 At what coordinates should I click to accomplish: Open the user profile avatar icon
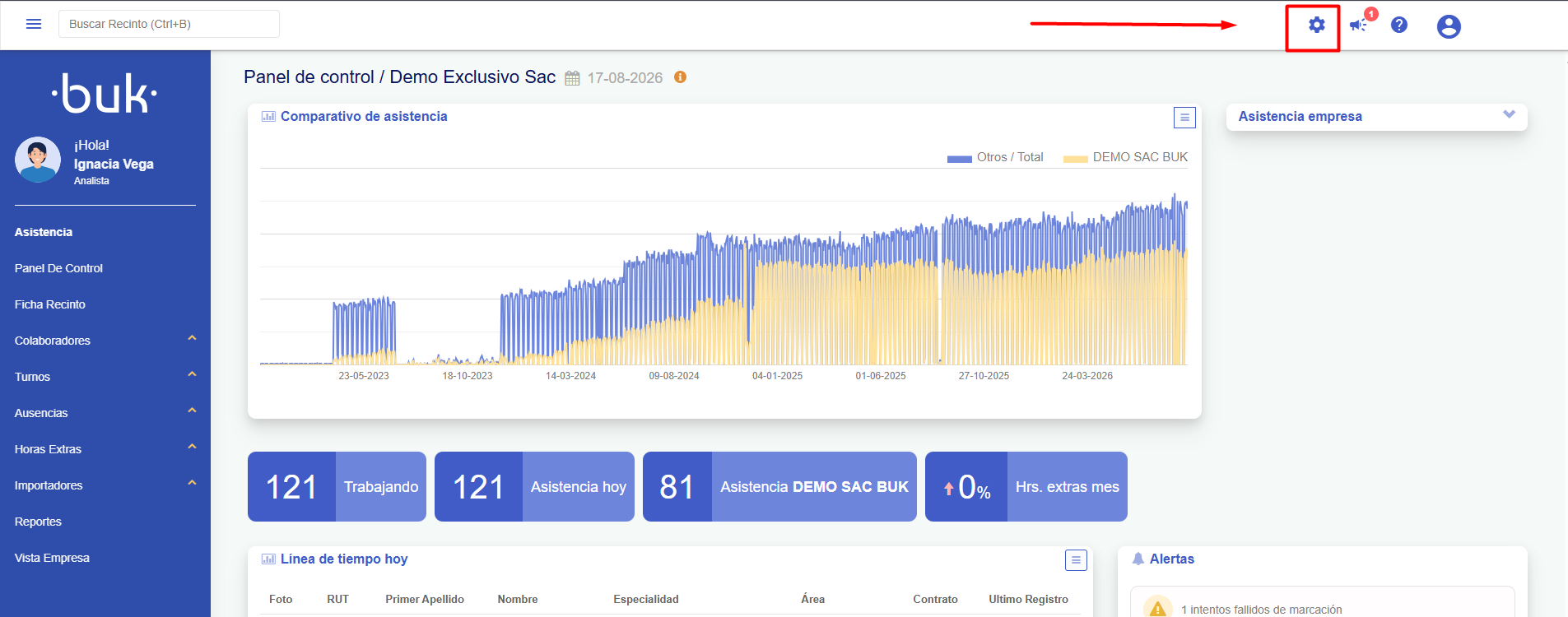click(1449, 26)
